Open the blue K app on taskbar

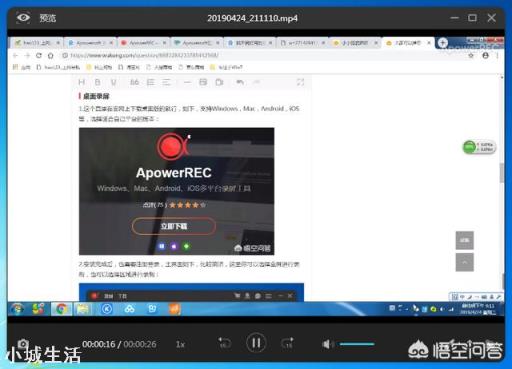(x=107, y=309)
